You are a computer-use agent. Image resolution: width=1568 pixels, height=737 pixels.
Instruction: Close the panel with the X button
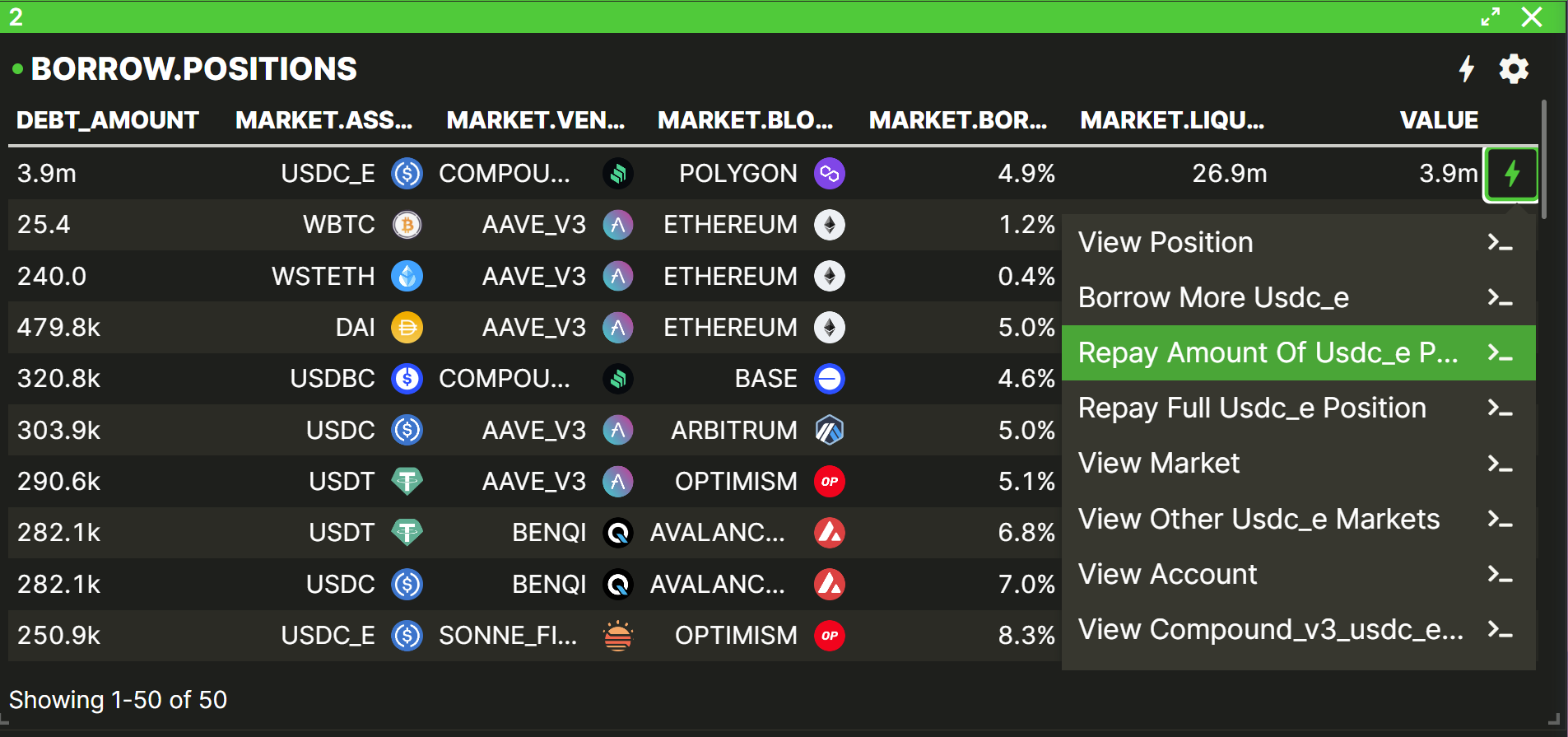click(x=1532, y=16)
